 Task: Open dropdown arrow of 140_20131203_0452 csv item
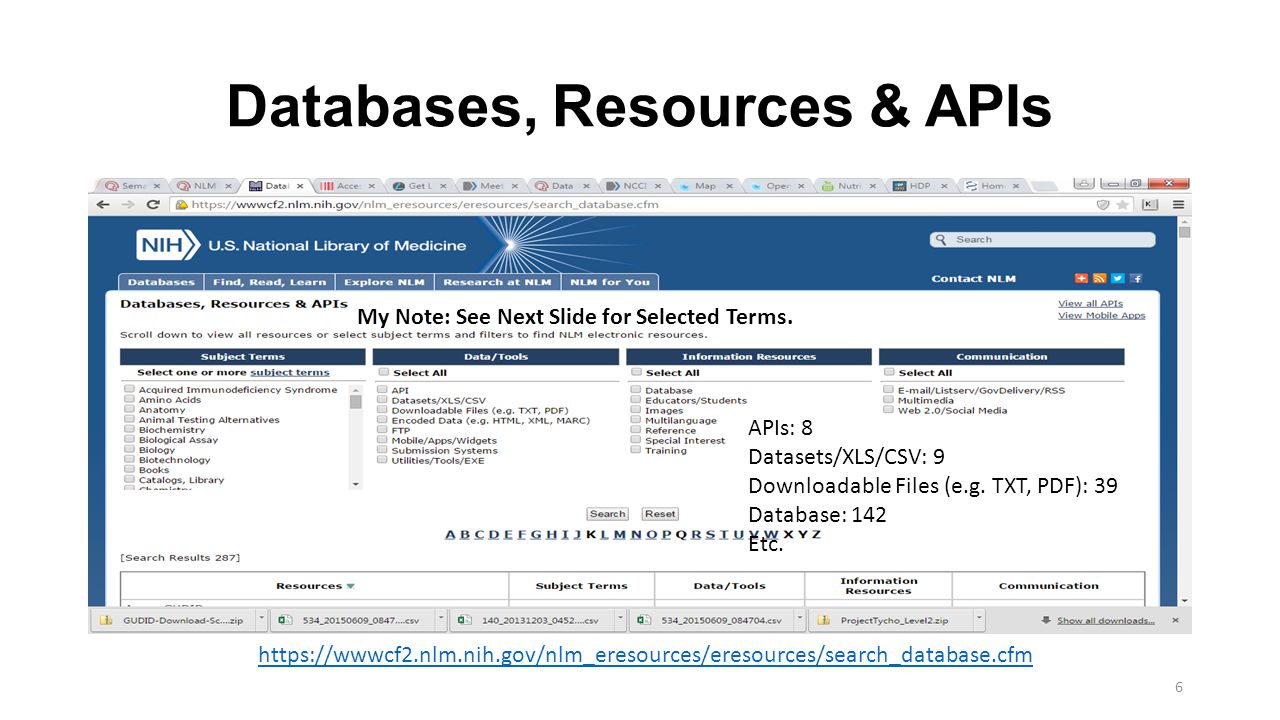pos(623,620)
